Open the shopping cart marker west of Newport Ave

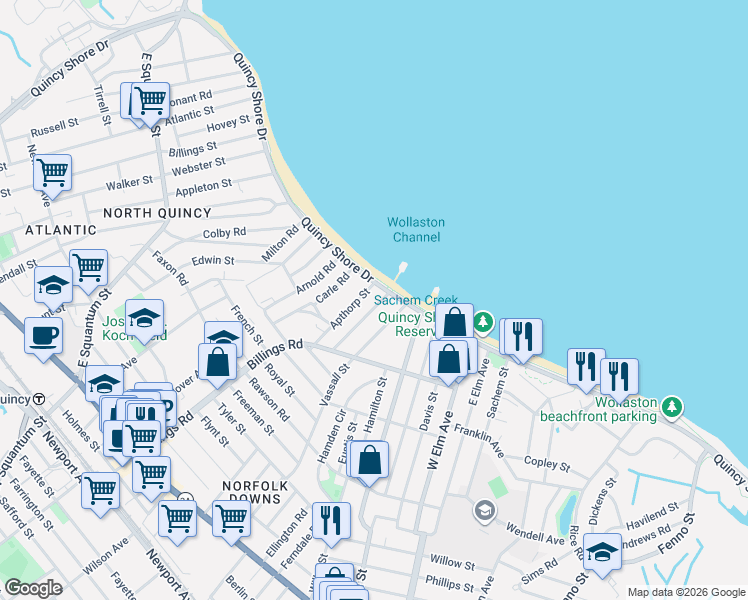point(100,491)
